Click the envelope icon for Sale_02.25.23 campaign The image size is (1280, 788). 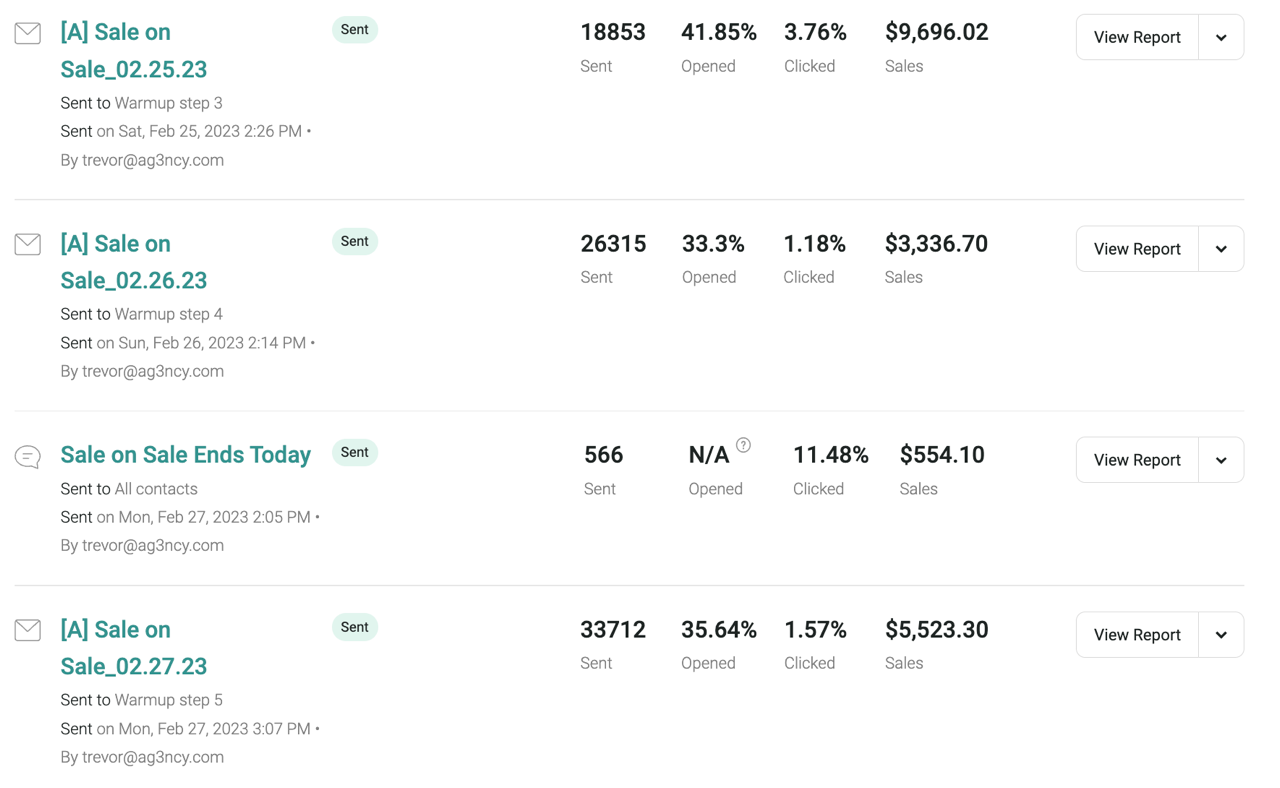(x=28, y=33)
